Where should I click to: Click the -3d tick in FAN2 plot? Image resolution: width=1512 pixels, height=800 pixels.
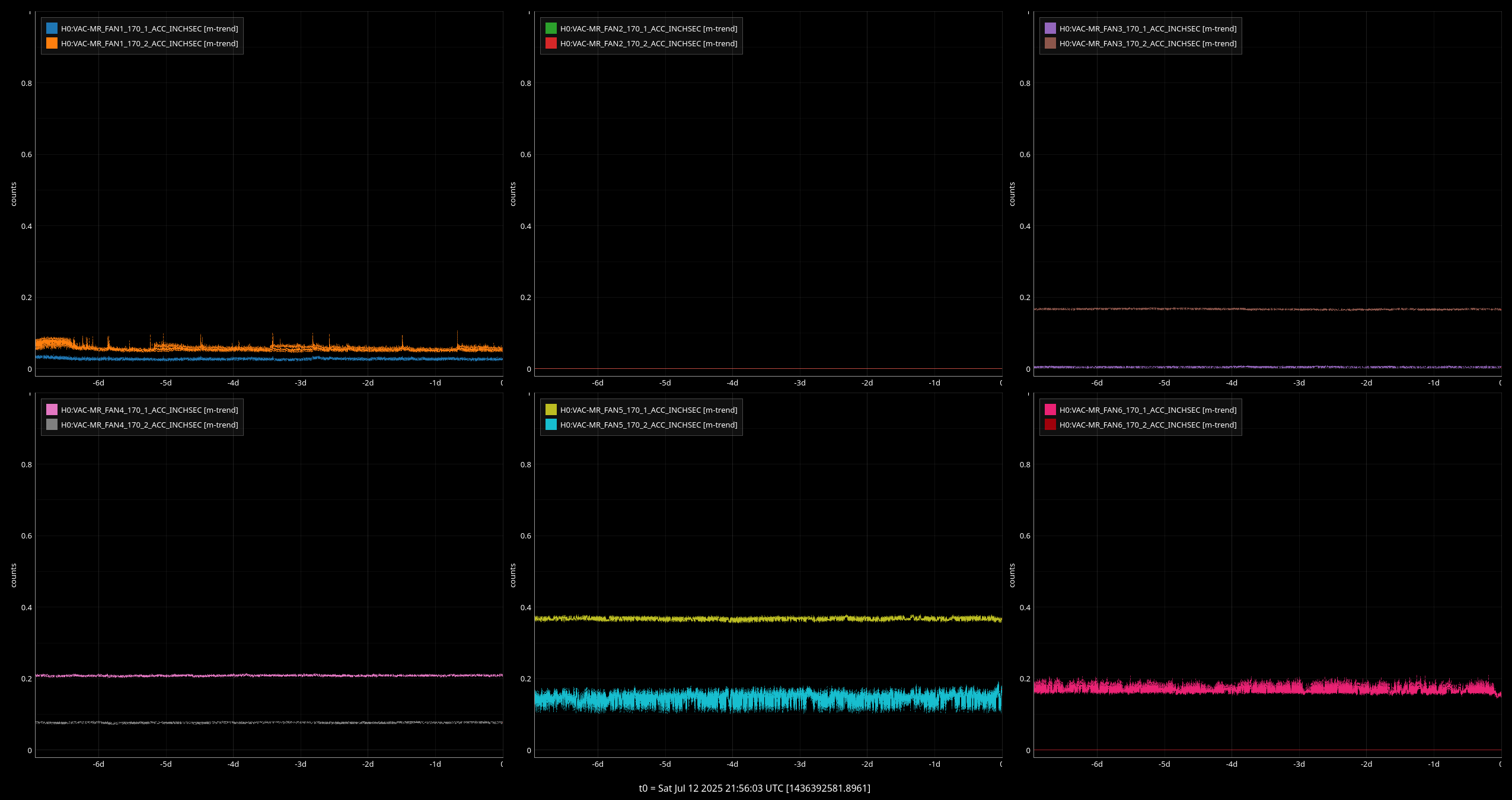(800, 383)
